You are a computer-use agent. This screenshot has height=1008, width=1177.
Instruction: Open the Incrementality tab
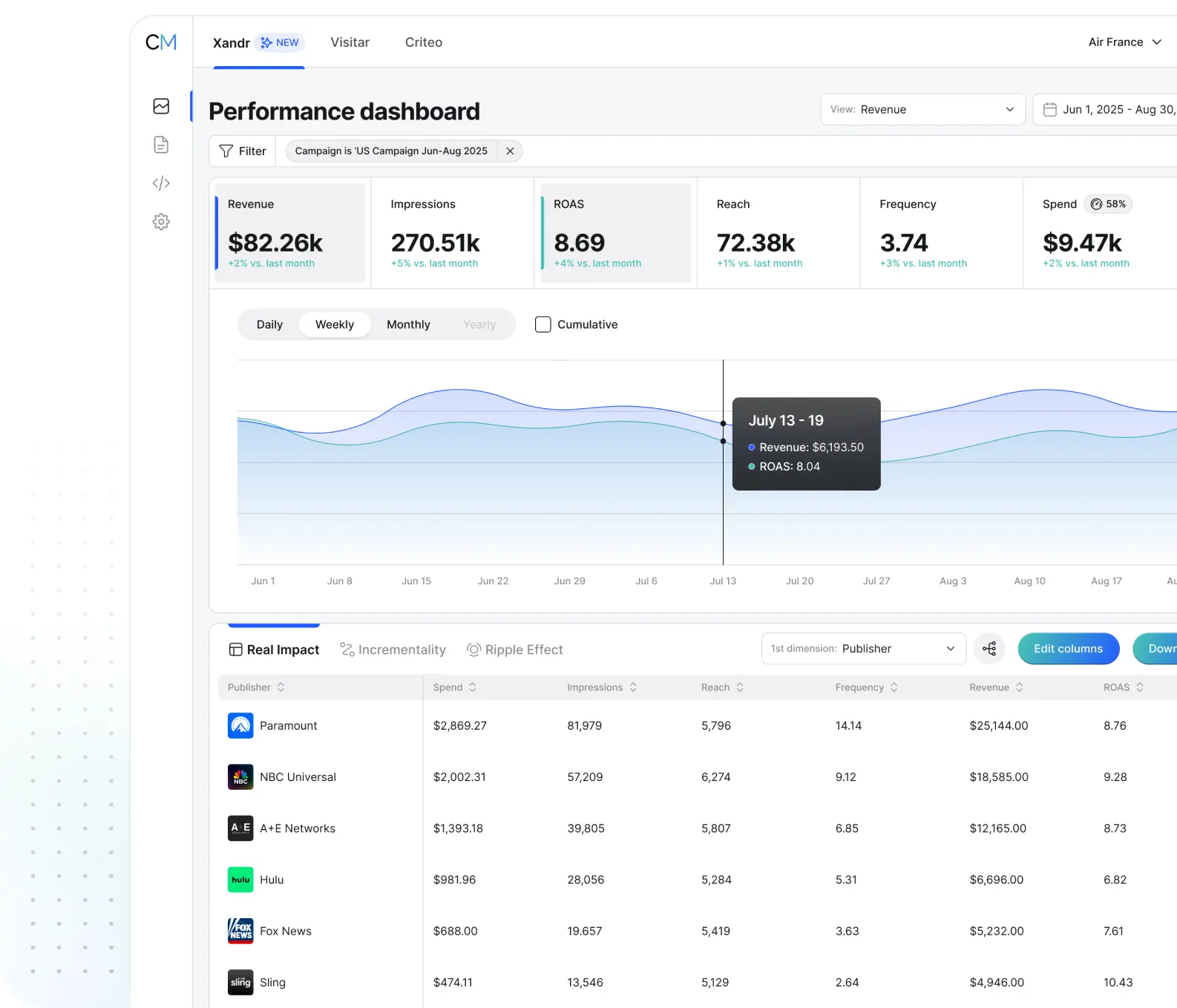pyautogui.click(x=393, y=649)
